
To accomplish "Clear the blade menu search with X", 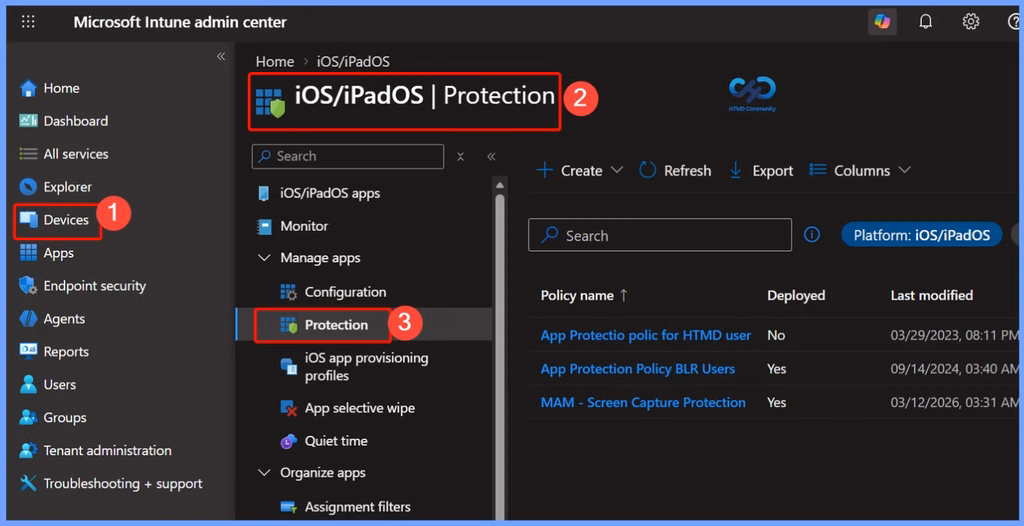I will [460, 156].
